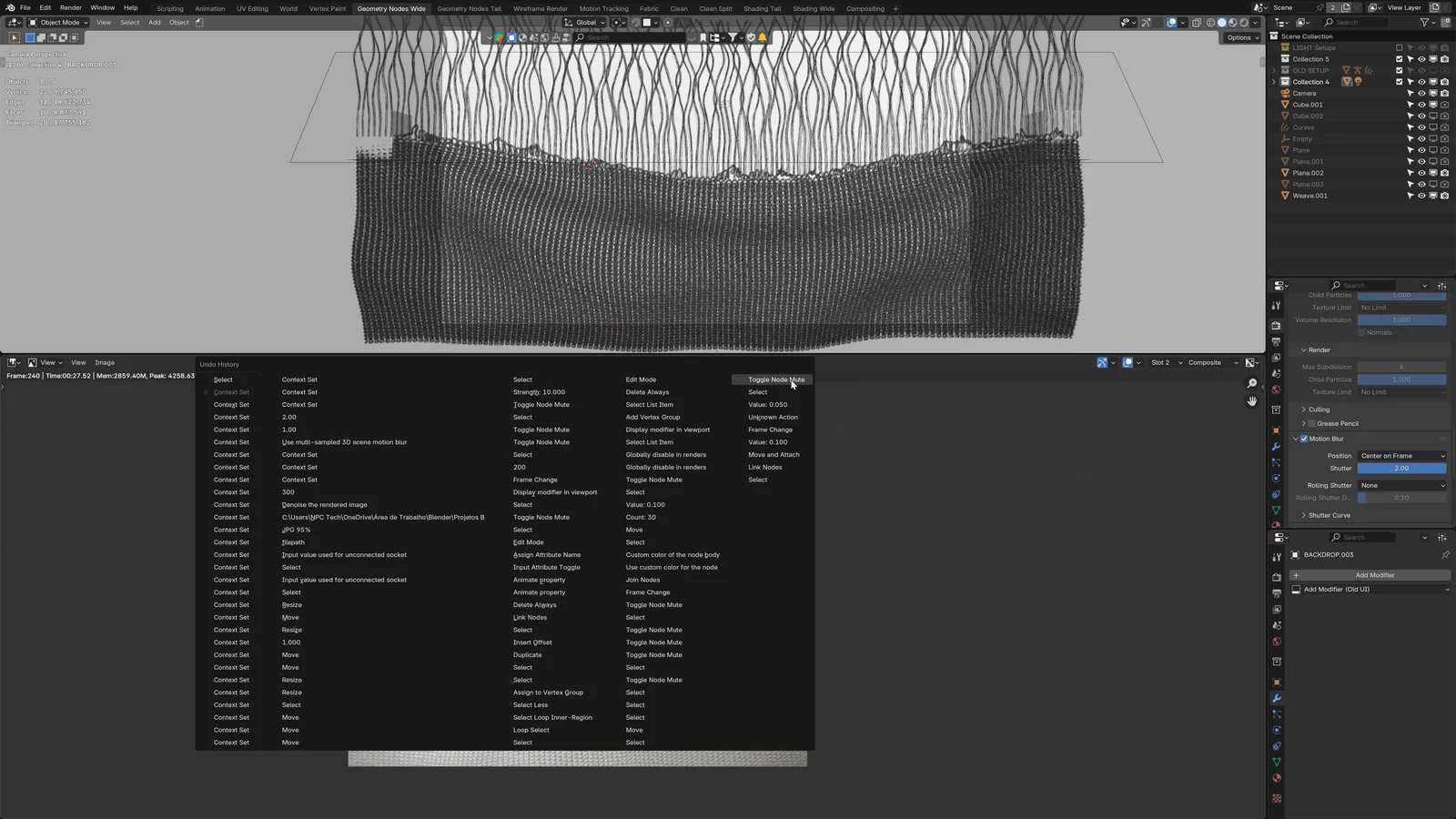Disable the checkbox next to Collection 5
This screenshot has width=1456, height=819.
pyautogui.click(x=1400, y=59)
